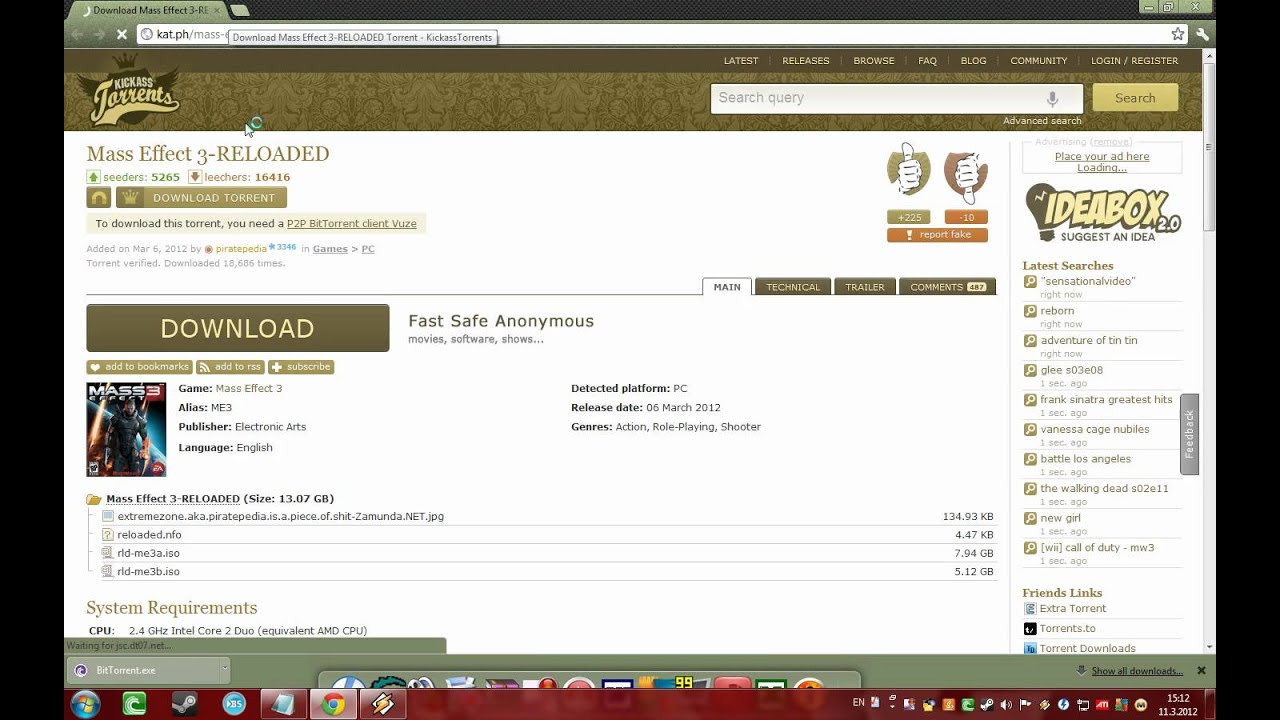
Task: Click the BlueStacks taskbar icon
Action: pyautogui.click(x=234, y=704)
